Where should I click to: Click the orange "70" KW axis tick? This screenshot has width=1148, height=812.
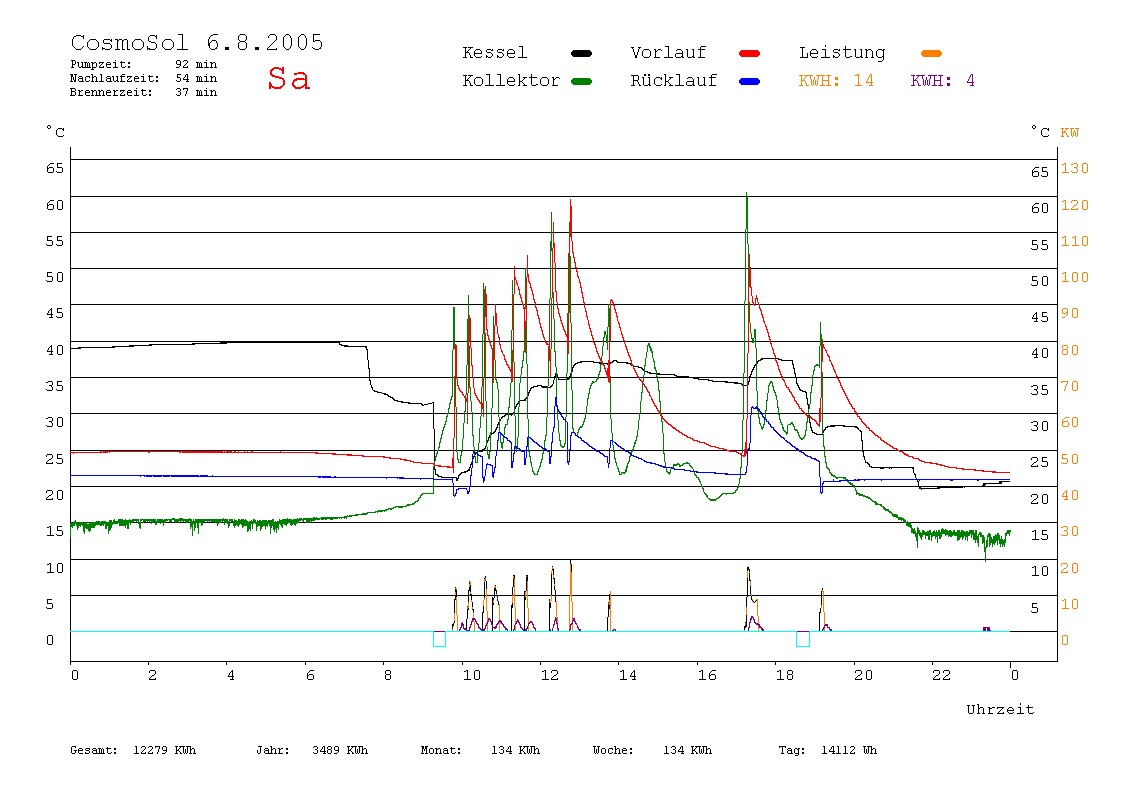(1070, 385)
